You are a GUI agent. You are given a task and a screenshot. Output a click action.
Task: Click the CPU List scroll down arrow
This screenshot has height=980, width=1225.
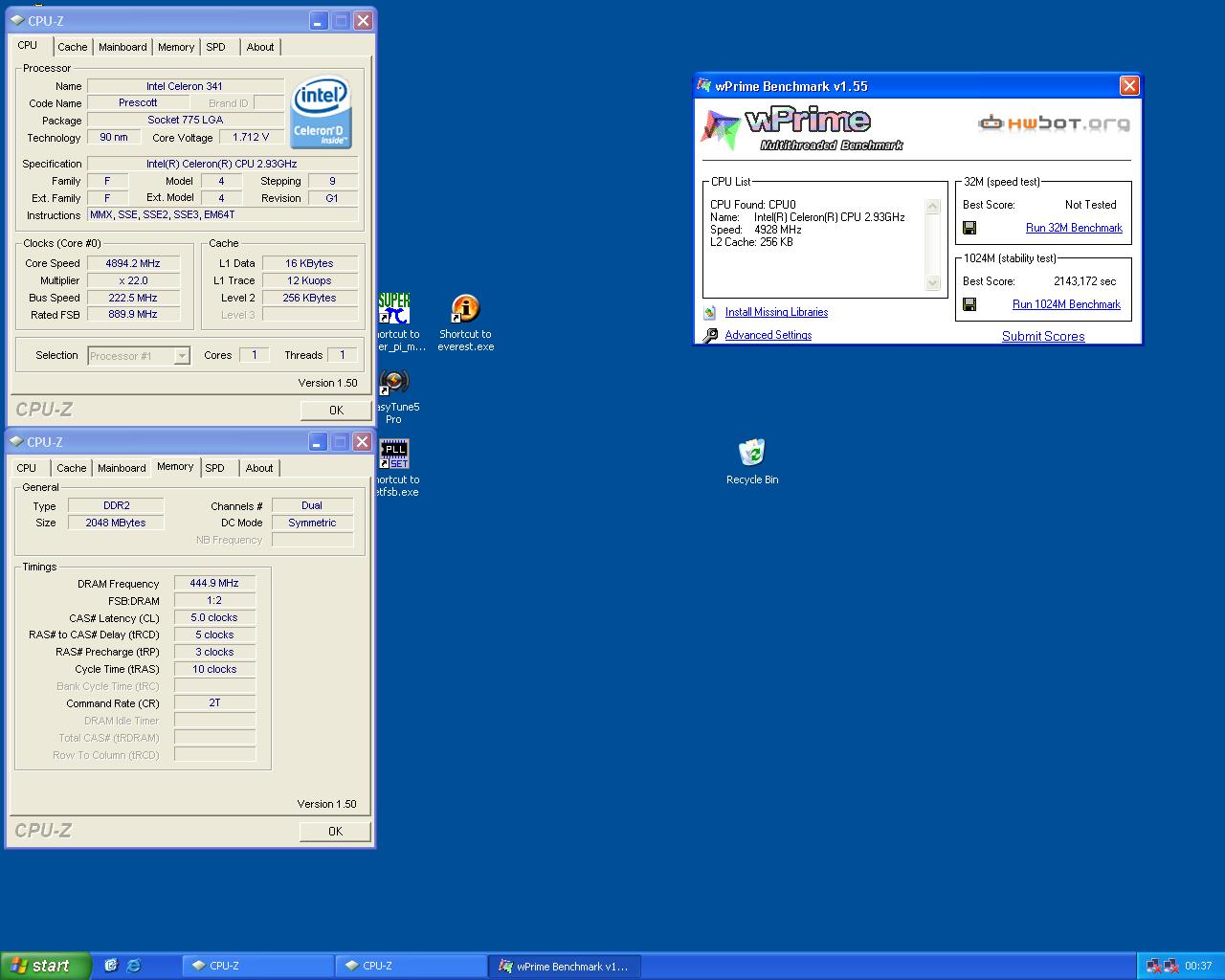pyautogui.click(x=933, y=282)
